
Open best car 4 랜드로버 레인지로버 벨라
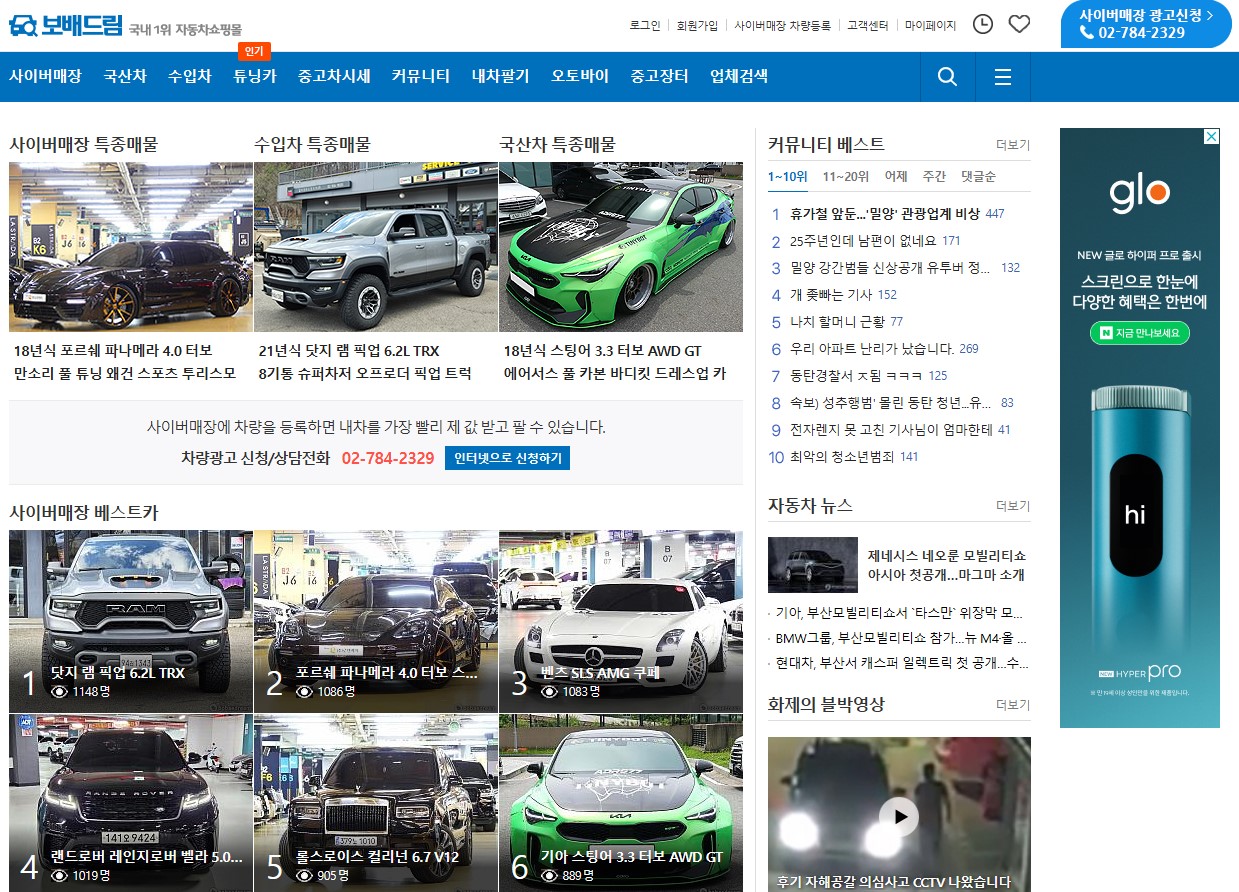[131, 803]
